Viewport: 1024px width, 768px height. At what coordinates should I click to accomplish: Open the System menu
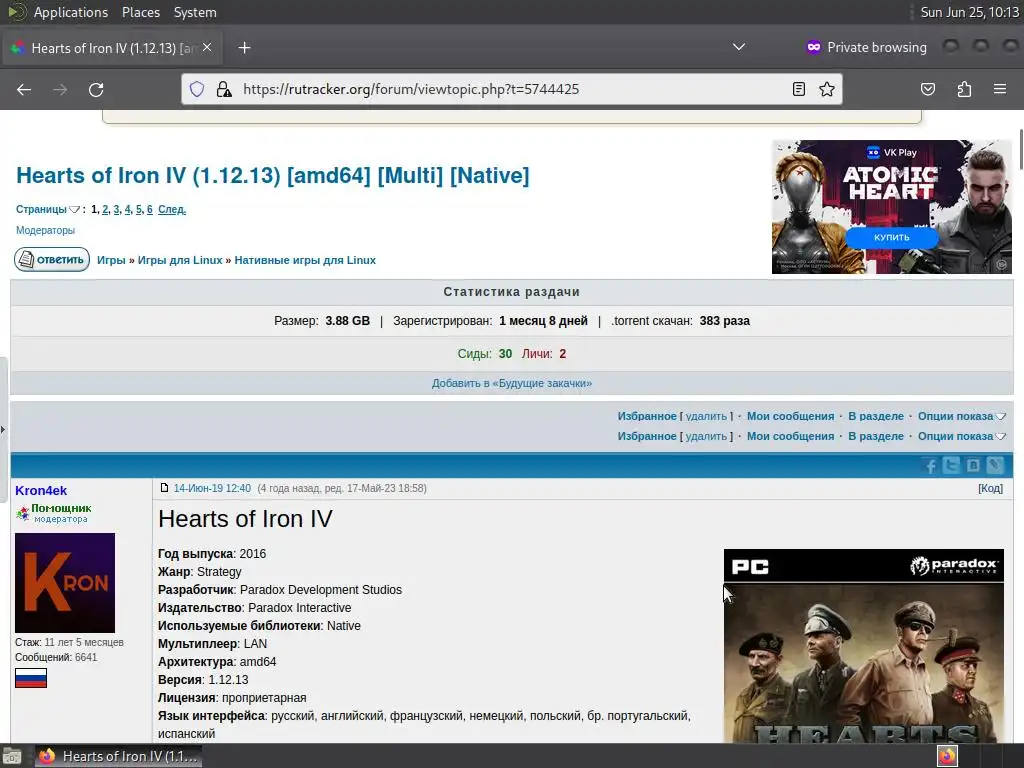click(195, 12)
